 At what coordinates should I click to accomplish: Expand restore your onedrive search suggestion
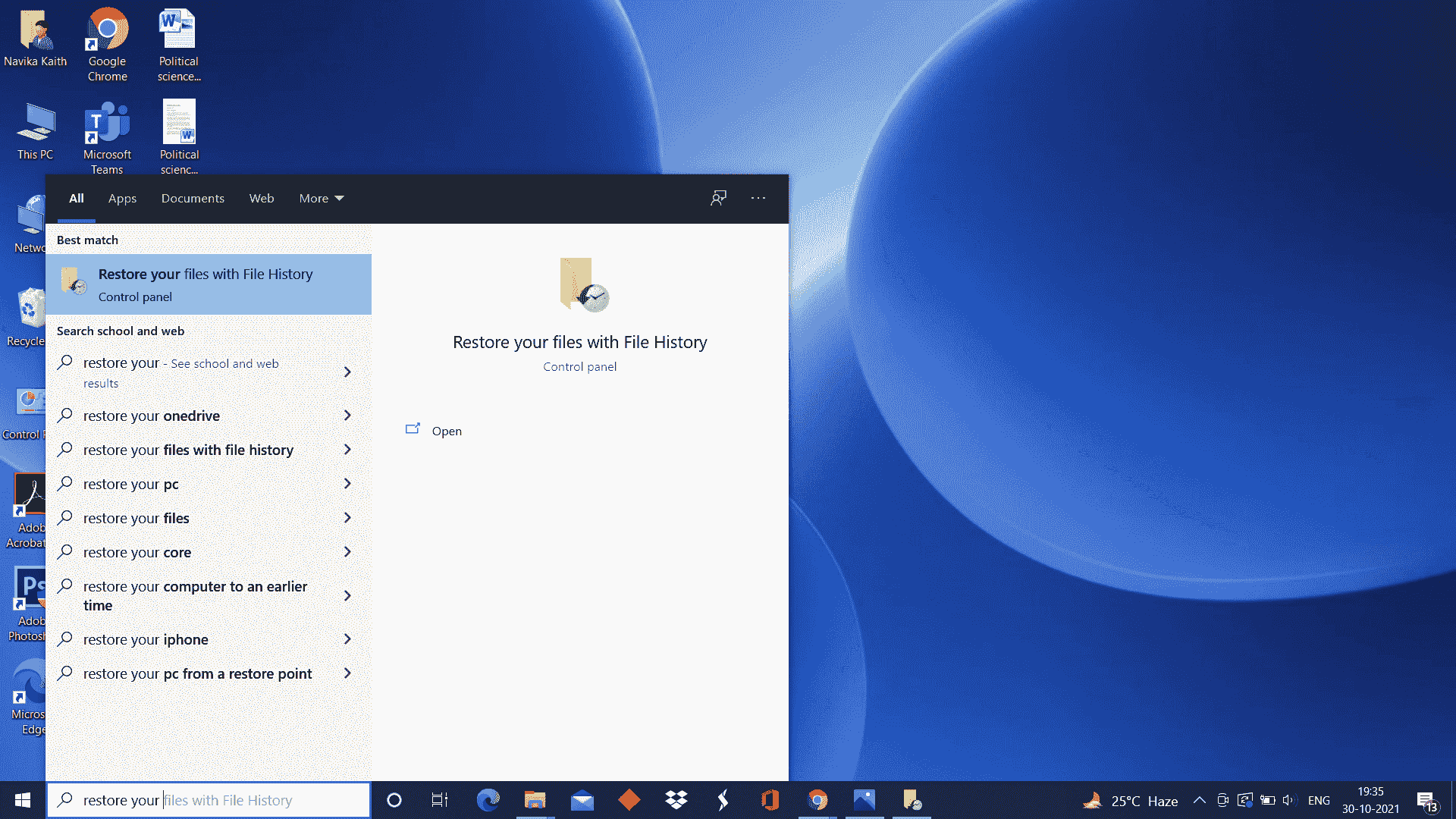[x=347, y=415]
